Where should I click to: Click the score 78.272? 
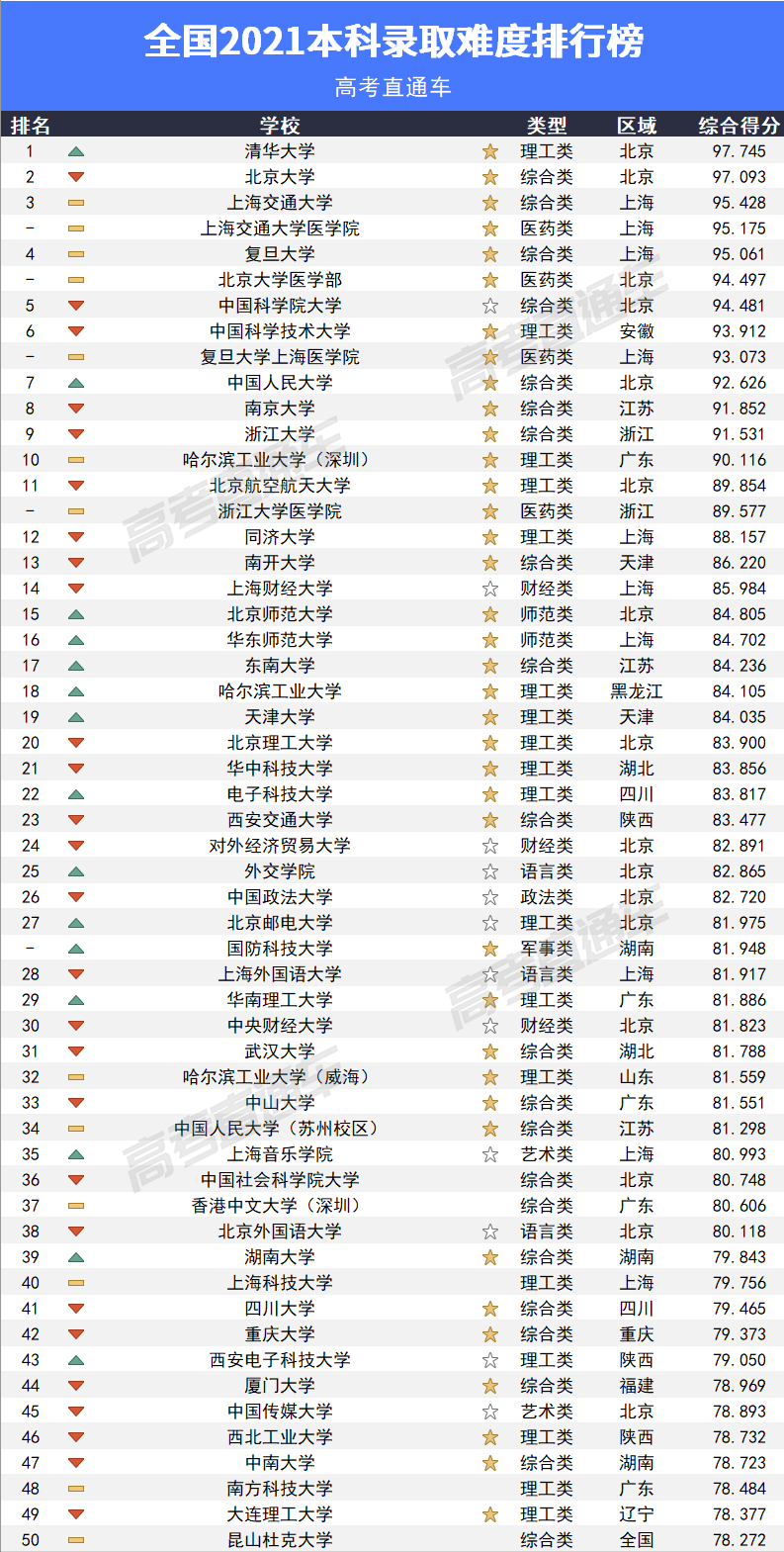click(739, 1540)
